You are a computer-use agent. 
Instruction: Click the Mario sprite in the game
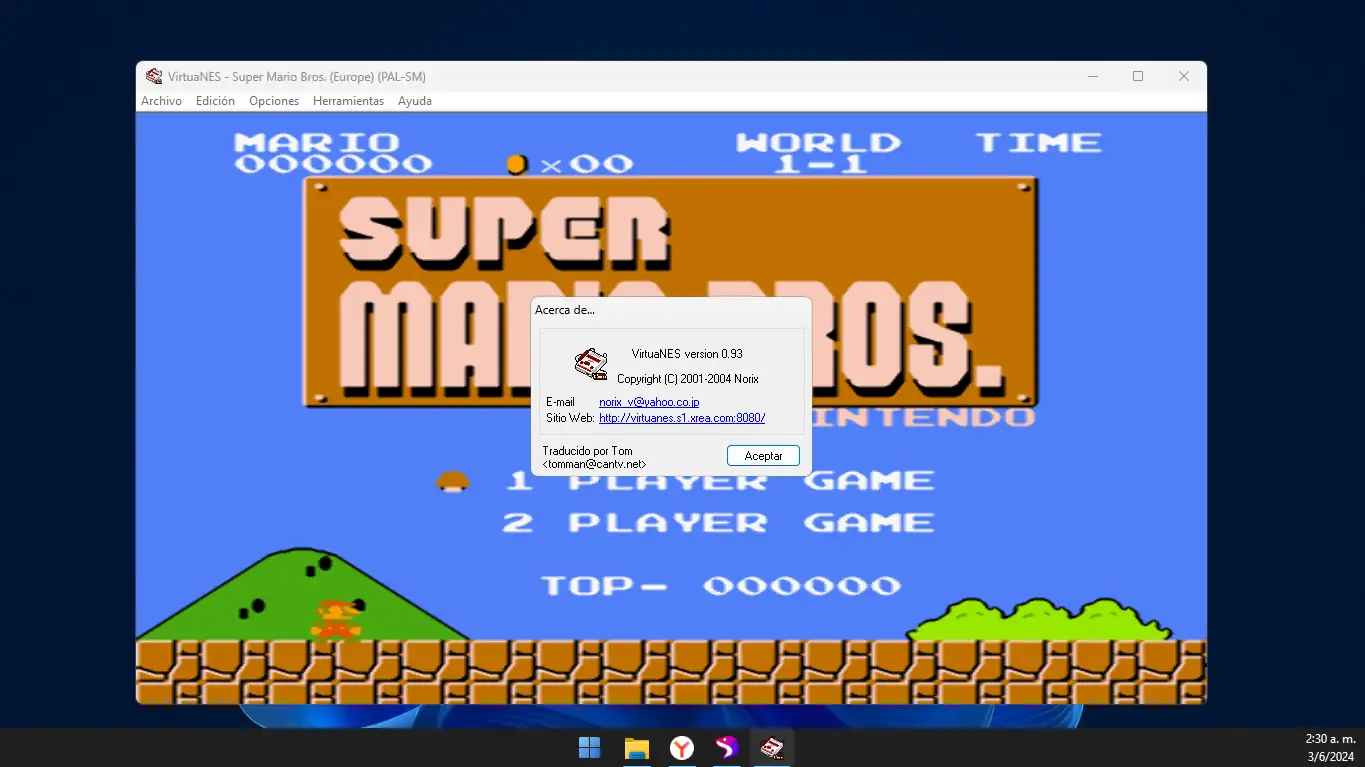click(336, 619)
